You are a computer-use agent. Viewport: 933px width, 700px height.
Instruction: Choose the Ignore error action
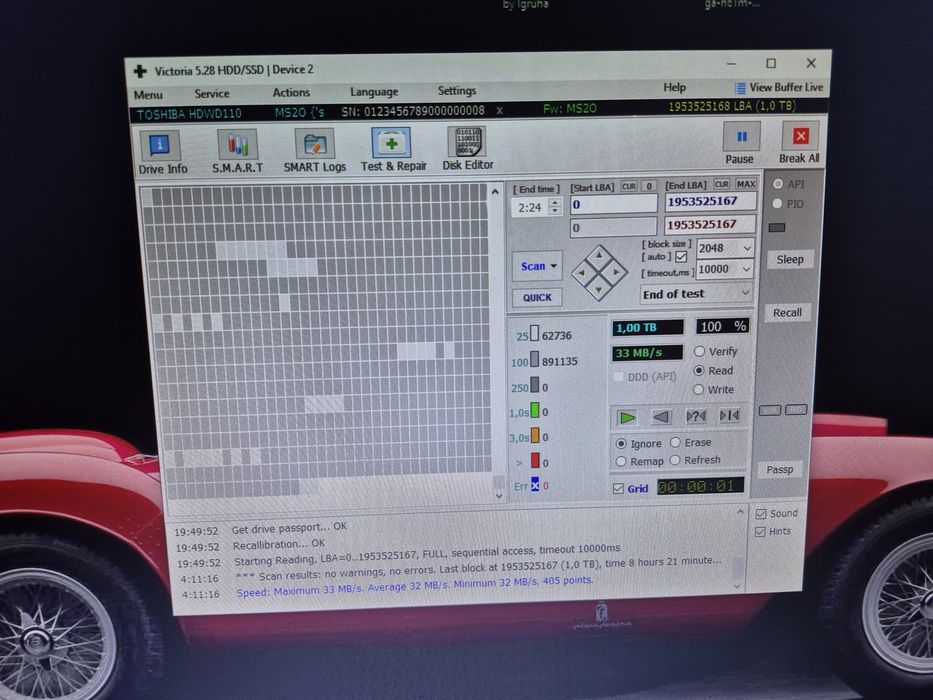pyautogui.click(x=621, y=443)
